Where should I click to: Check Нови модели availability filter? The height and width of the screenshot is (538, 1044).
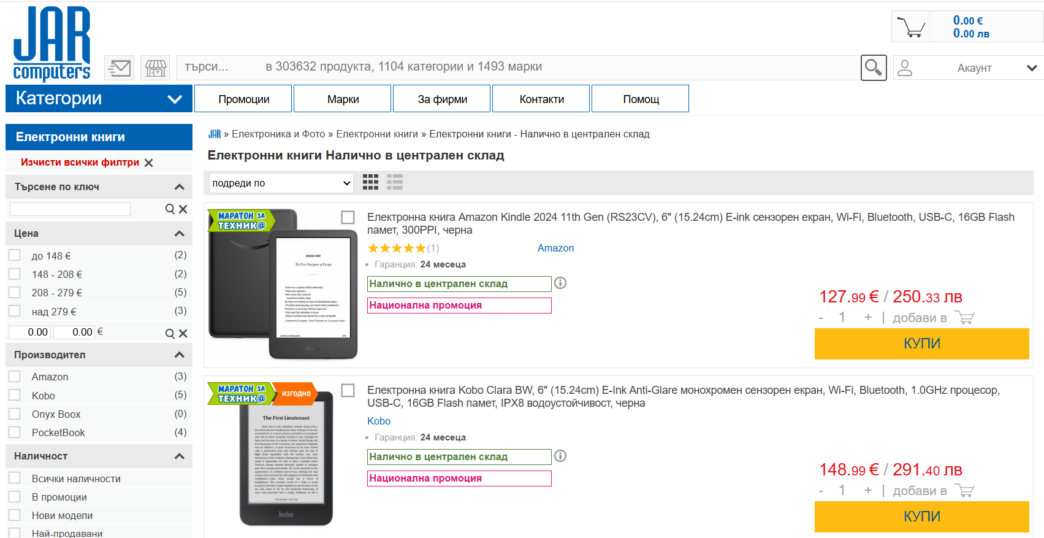pyautogui.click(x=14, y=515)
